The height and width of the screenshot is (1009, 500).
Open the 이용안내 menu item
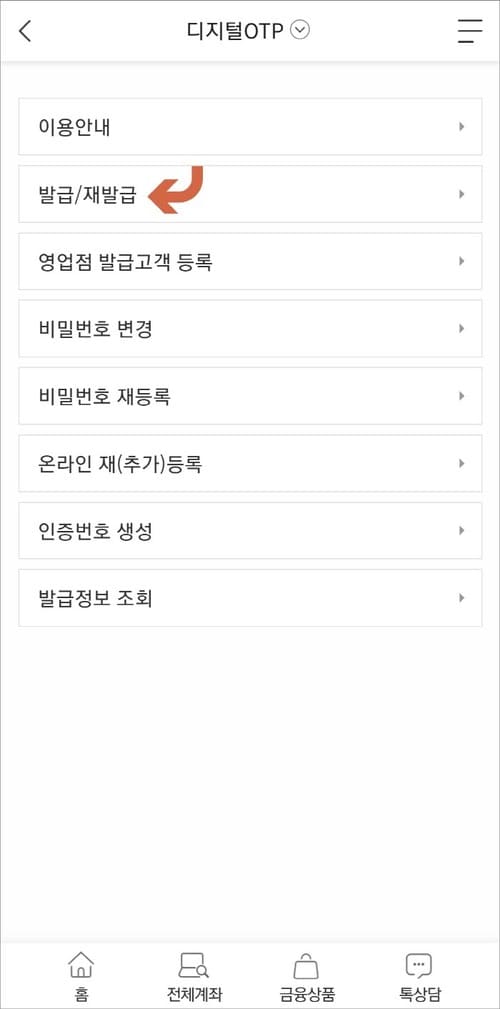pos(250,127)
